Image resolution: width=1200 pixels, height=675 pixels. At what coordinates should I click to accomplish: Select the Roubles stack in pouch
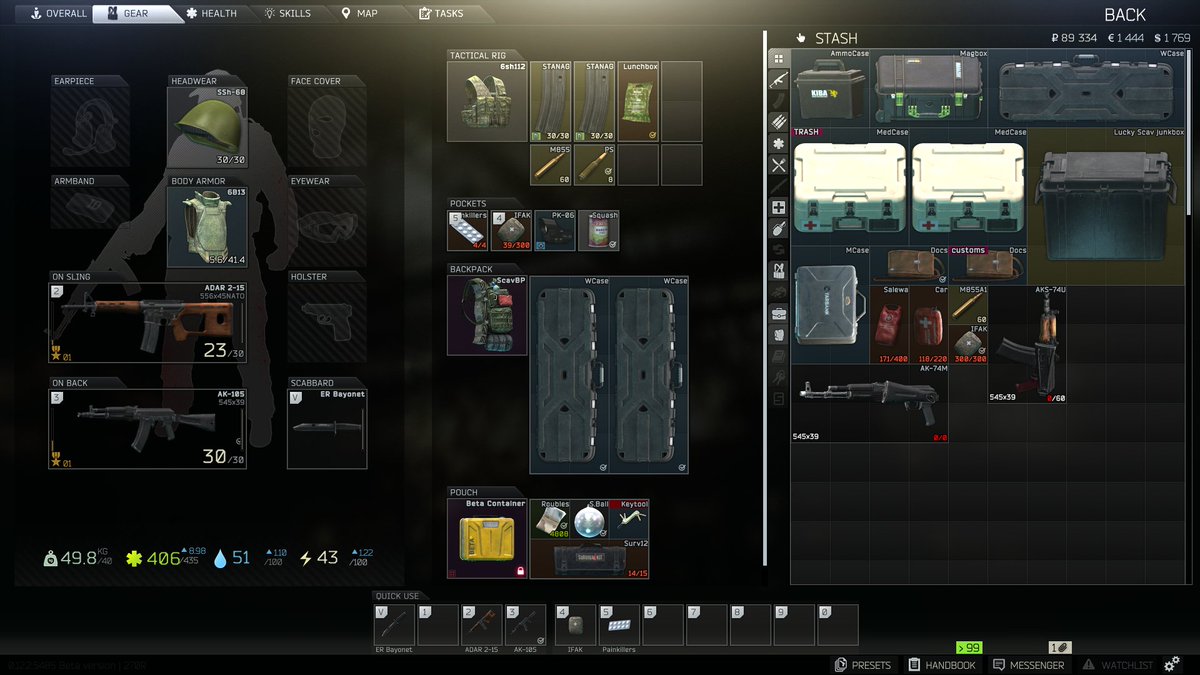(x=550, y=519)
